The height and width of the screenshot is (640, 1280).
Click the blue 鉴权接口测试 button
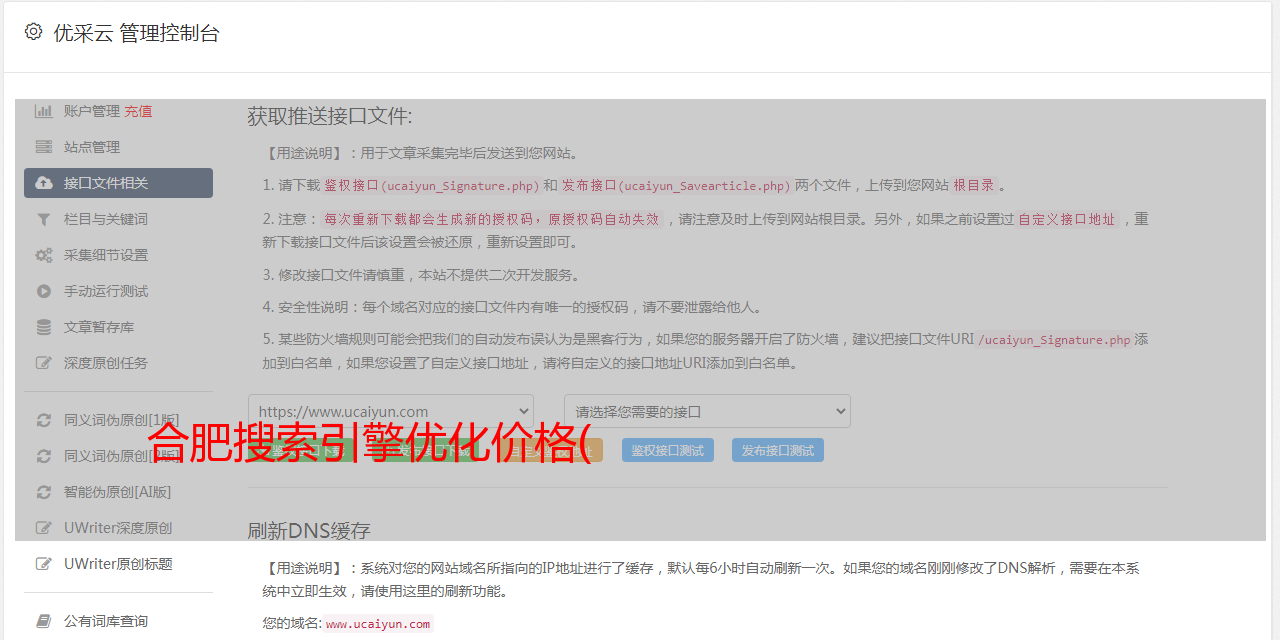(x=668, y=450)
